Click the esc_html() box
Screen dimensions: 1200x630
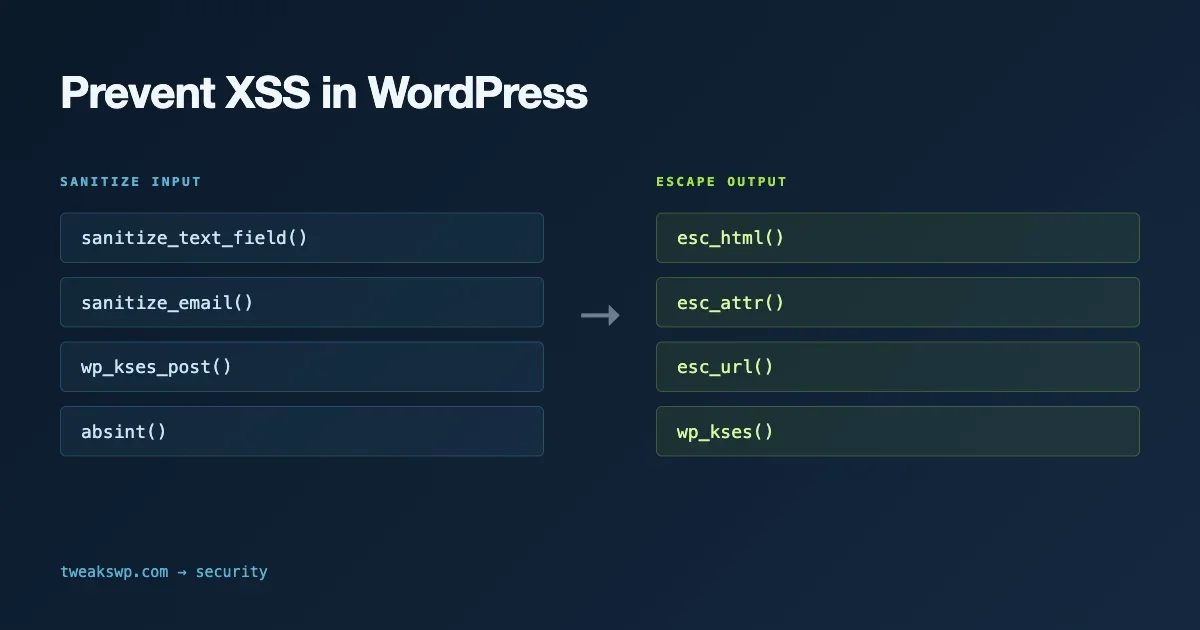click(x=898, y=238)
